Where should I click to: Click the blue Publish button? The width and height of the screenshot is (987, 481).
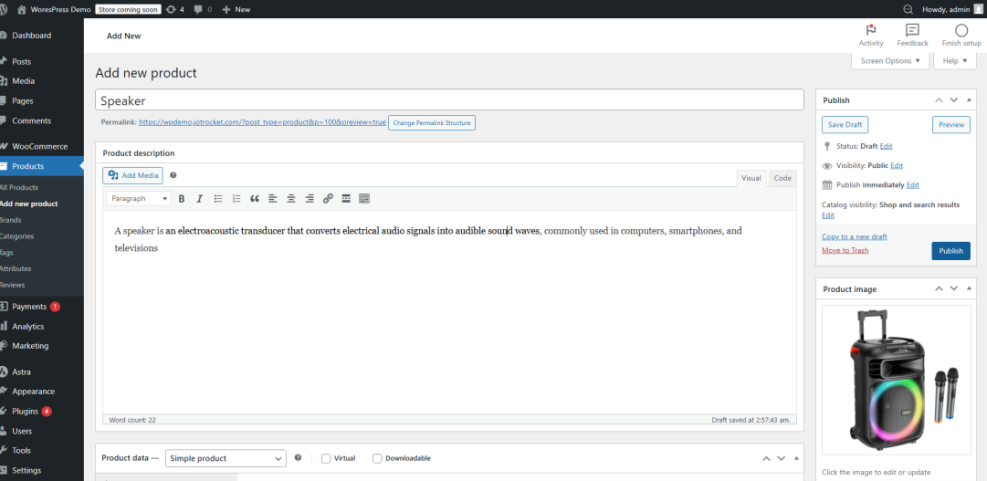coord(950,251)
